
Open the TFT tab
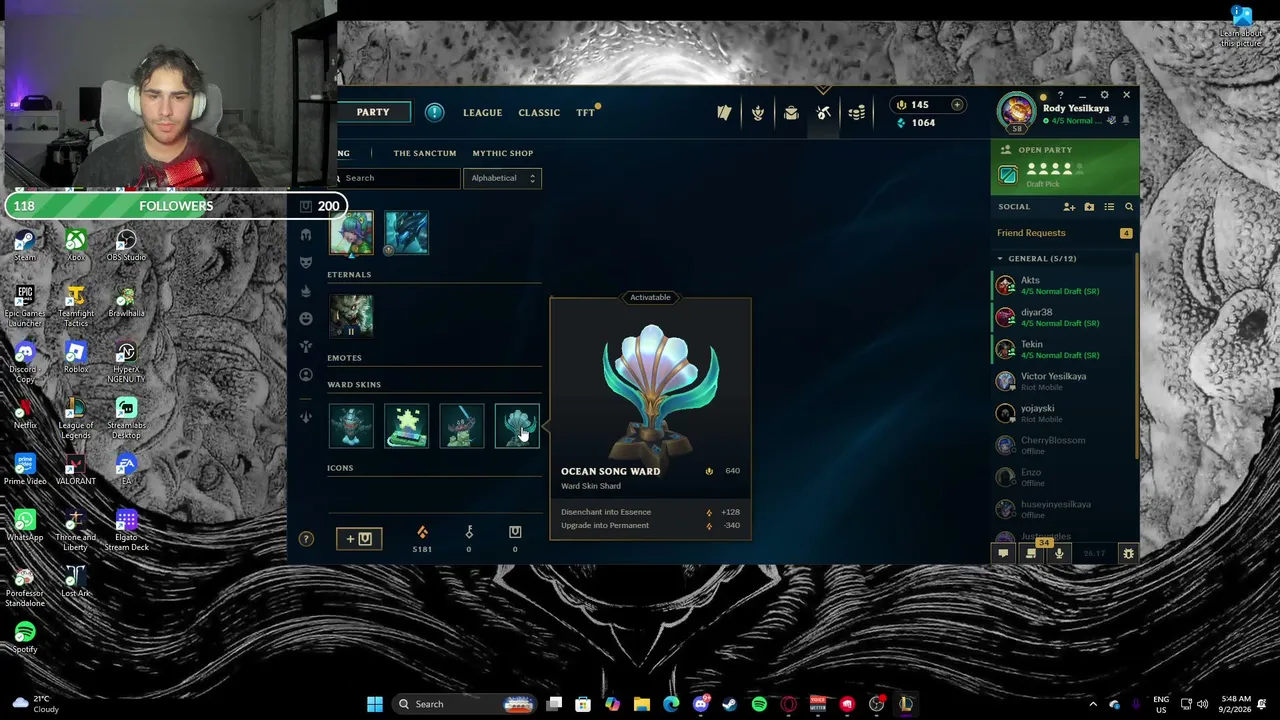pos(585,113)
